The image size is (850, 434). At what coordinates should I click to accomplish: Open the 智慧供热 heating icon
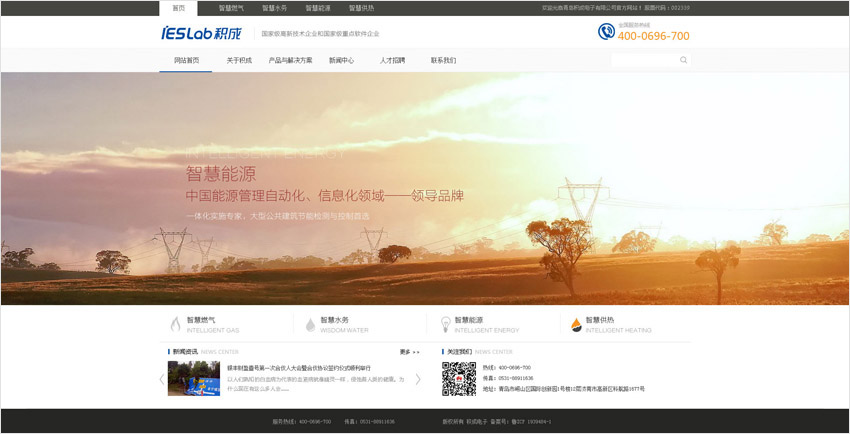click(576, 325)
